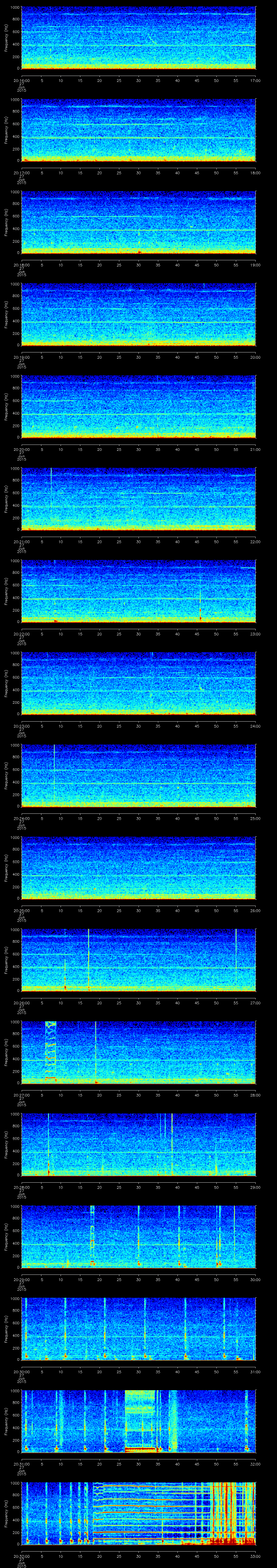Click the 20:26:00 start time label
The height and width of the screenshot is (1568, 277).
pos(21,1003)
